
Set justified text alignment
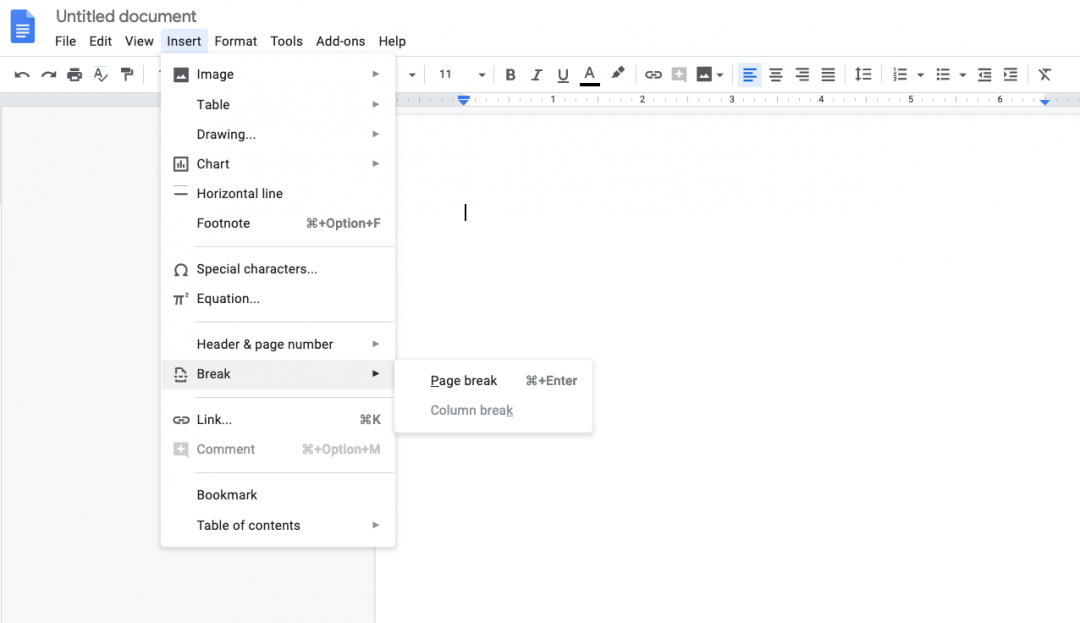(828, 74)
